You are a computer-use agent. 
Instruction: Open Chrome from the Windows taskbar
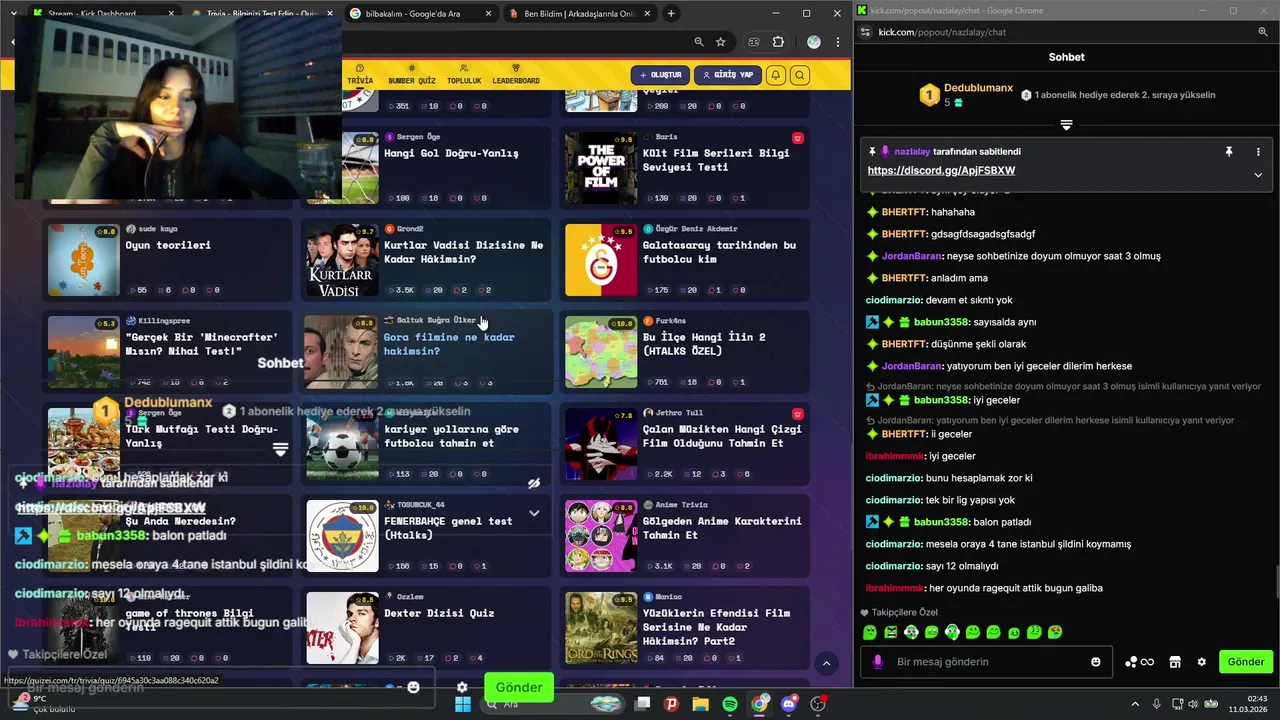(x=760, y=704)
